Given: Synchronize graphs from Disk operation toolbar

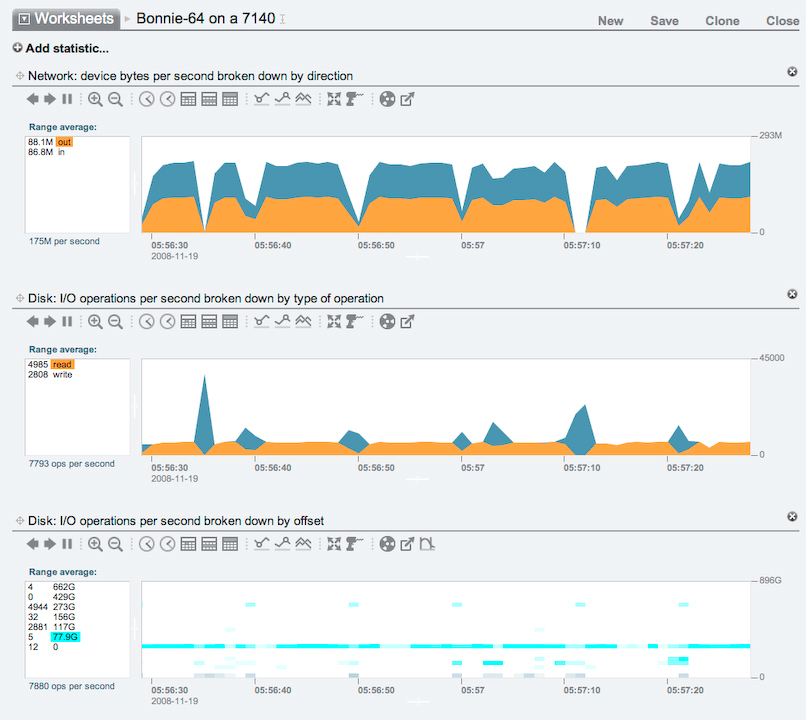Looking at the screenshot, I should 334,322.
